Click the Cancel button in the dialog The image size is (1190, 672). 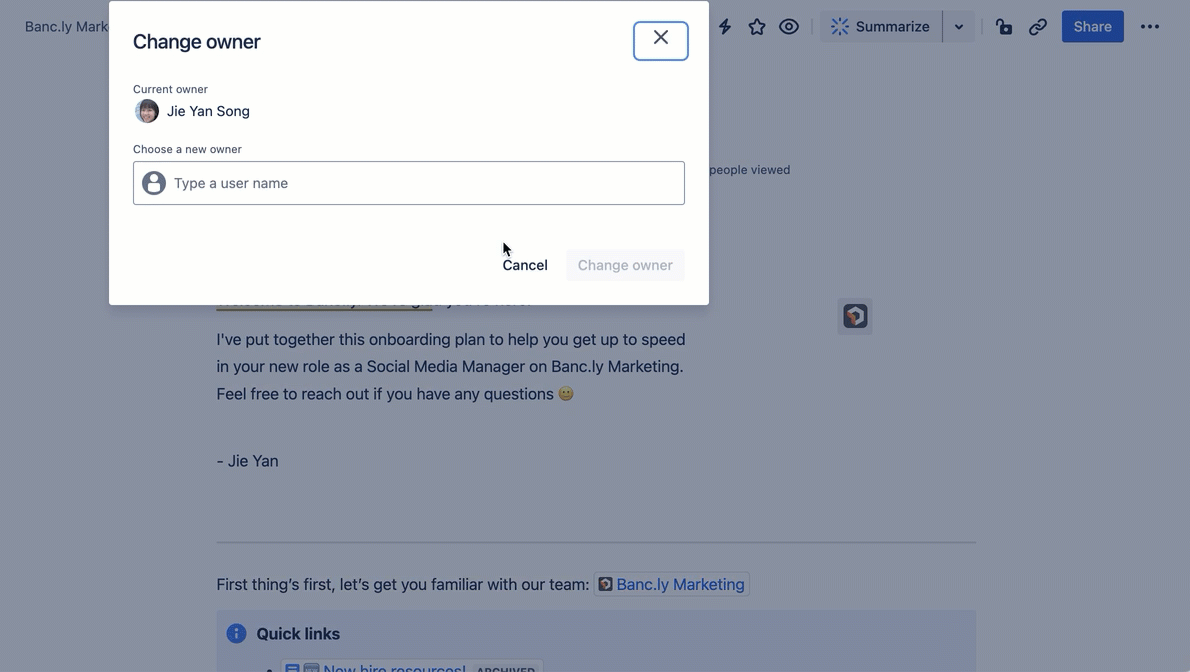click(x=525, y=265)
